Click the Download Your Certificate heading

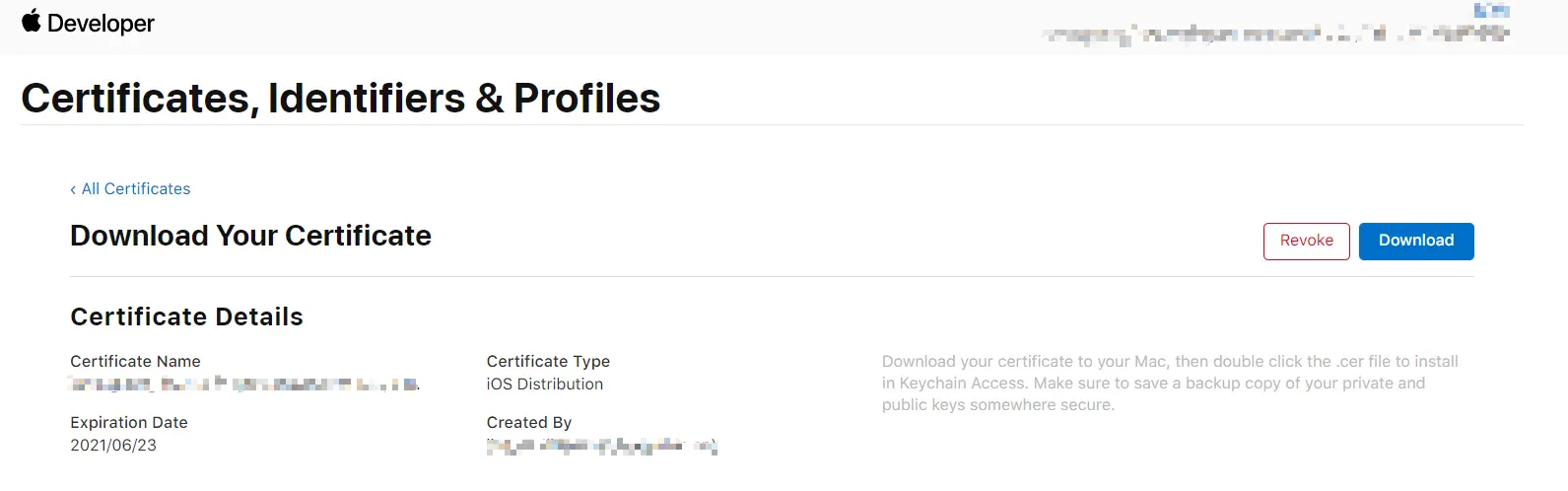pos(250,236)
